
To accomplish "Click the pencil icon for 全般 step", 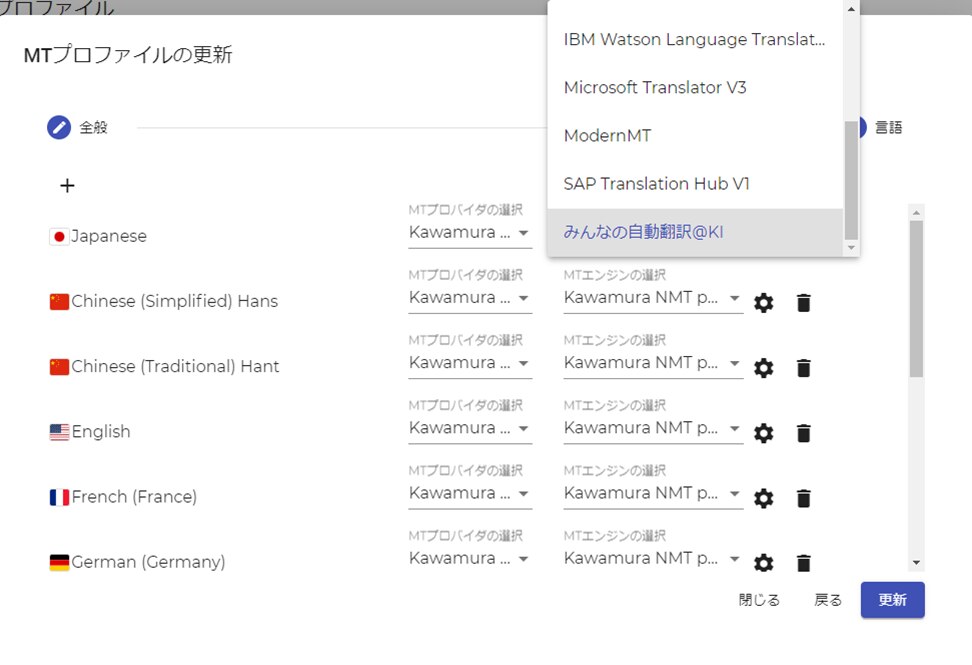I will click(59, 128).
